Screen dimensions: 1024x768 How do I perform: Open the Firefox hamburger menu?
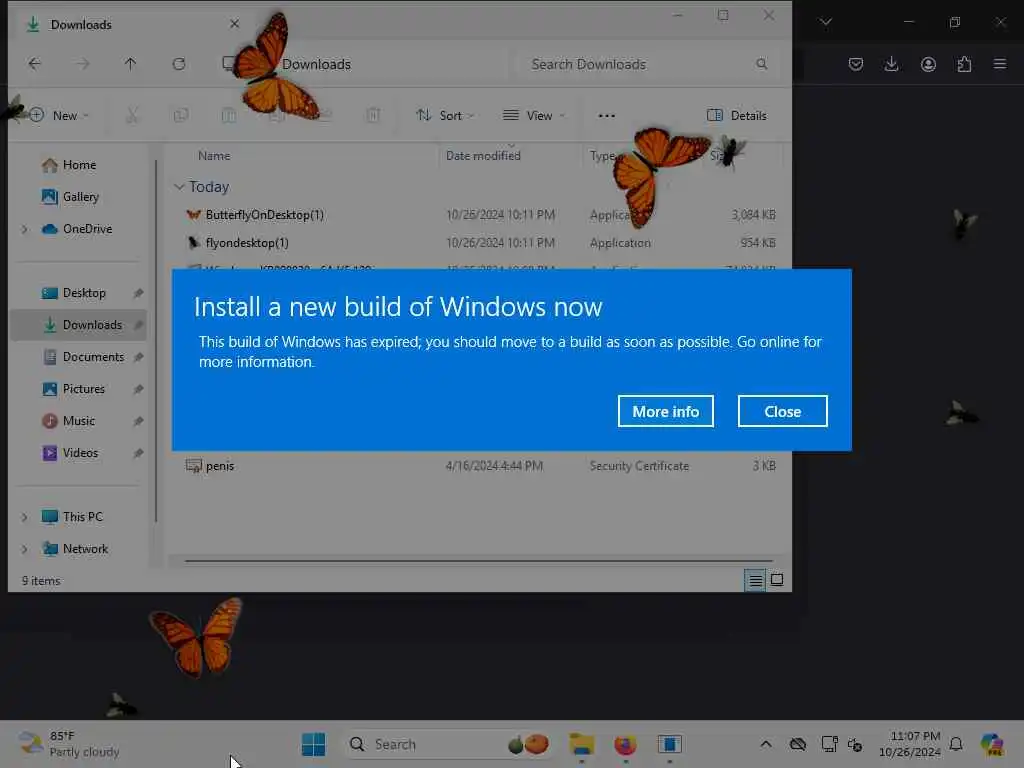(1000, 64)
